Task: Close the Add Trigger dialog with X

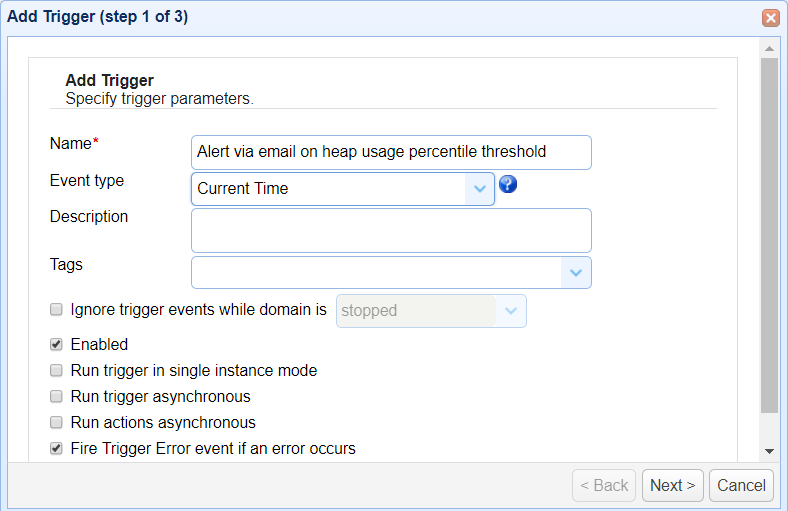Action: (x=770, y=17)
